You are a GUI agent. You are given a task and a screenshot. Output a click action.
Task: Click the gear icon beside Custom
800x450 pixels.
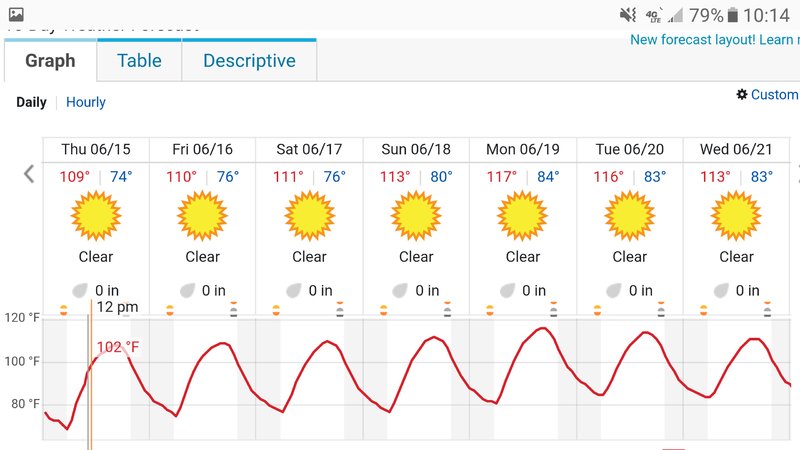coord(742,94)
